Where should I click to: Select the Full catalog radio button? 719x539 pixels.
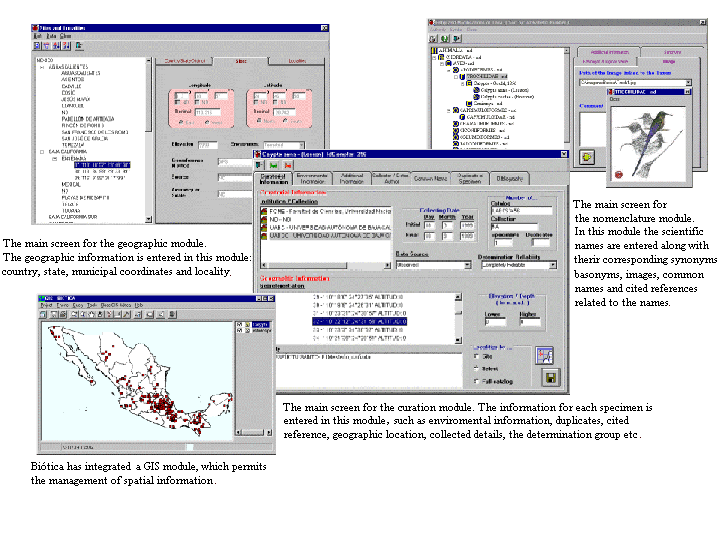[476, 381]
